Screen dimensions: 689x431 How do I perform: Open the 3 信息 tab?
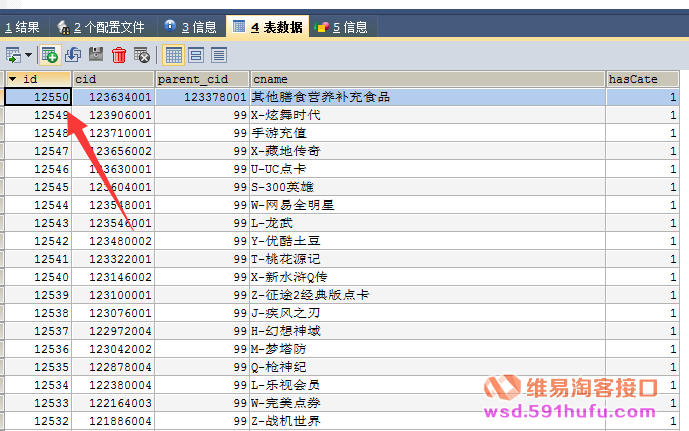191,27
